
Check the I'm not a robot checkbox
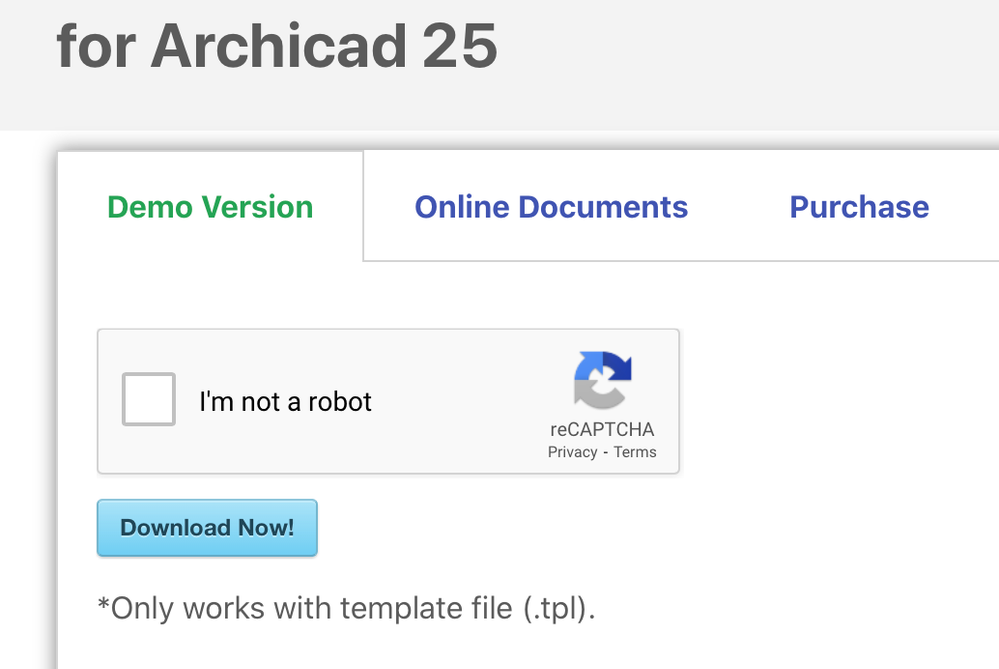tap(148, 399)
